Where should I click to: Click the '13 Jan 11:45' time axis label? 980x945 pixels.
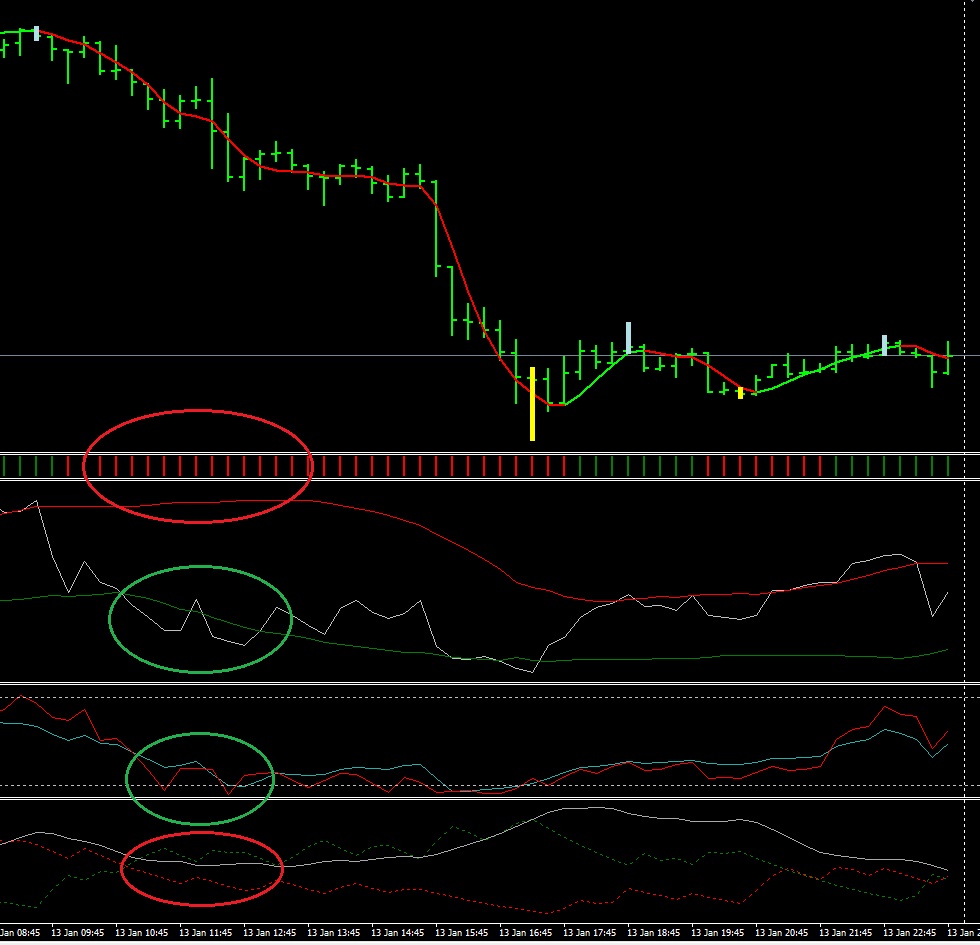click(x=206, y=932)
